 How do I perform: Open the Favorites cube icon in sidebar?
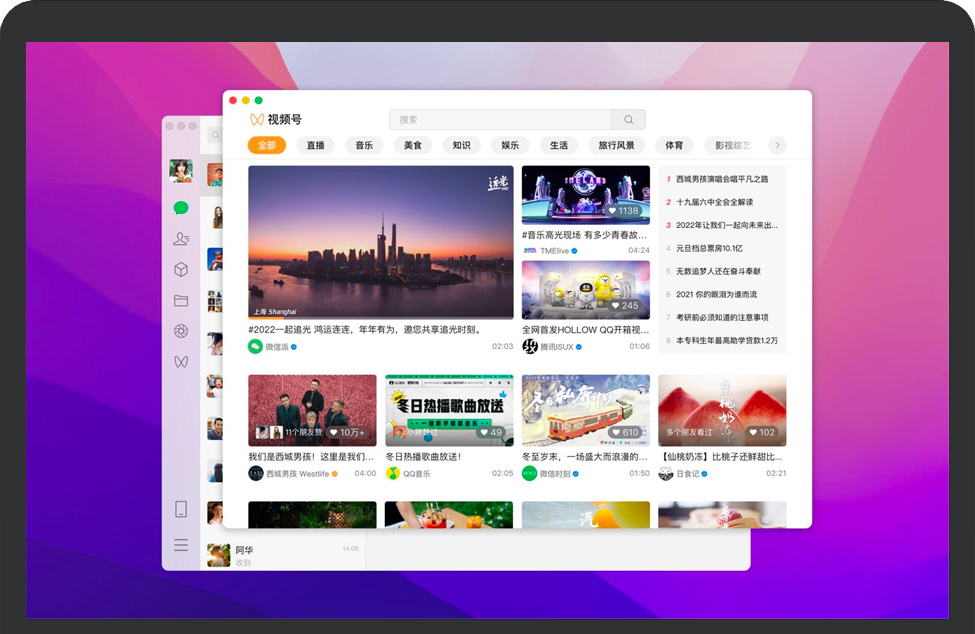(181, 270)
